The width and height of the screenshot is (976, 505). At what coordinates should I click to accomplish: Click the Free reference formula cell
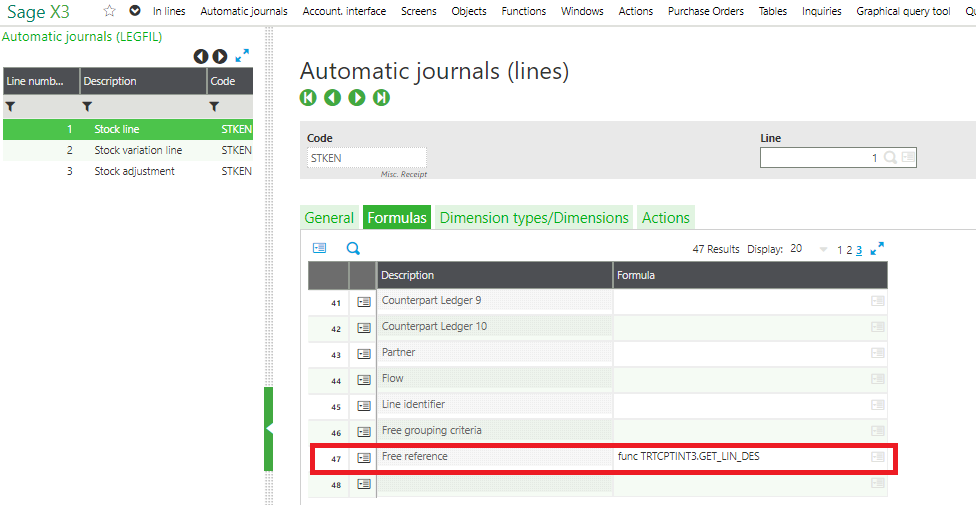pos(750,456)
